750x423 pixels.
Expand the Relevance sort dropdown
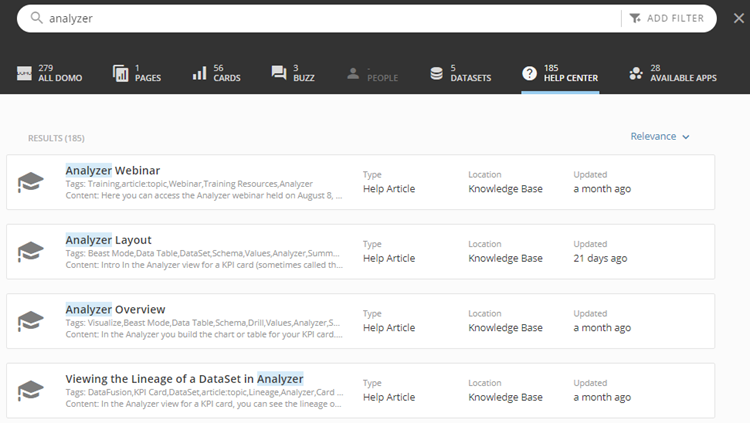coord(660,137)
